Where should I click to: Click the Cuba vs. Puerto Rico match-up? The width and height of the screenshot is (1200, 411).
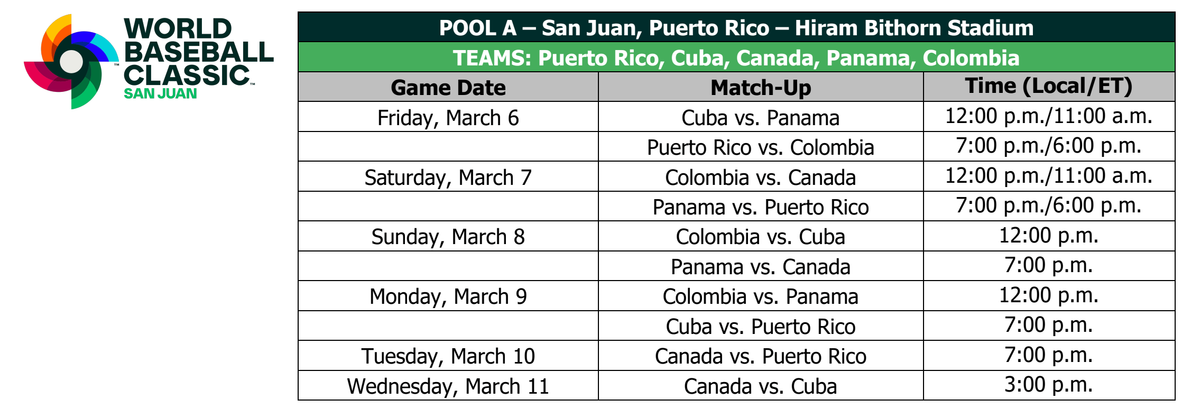pyautogui.click(x=760, y=326)
